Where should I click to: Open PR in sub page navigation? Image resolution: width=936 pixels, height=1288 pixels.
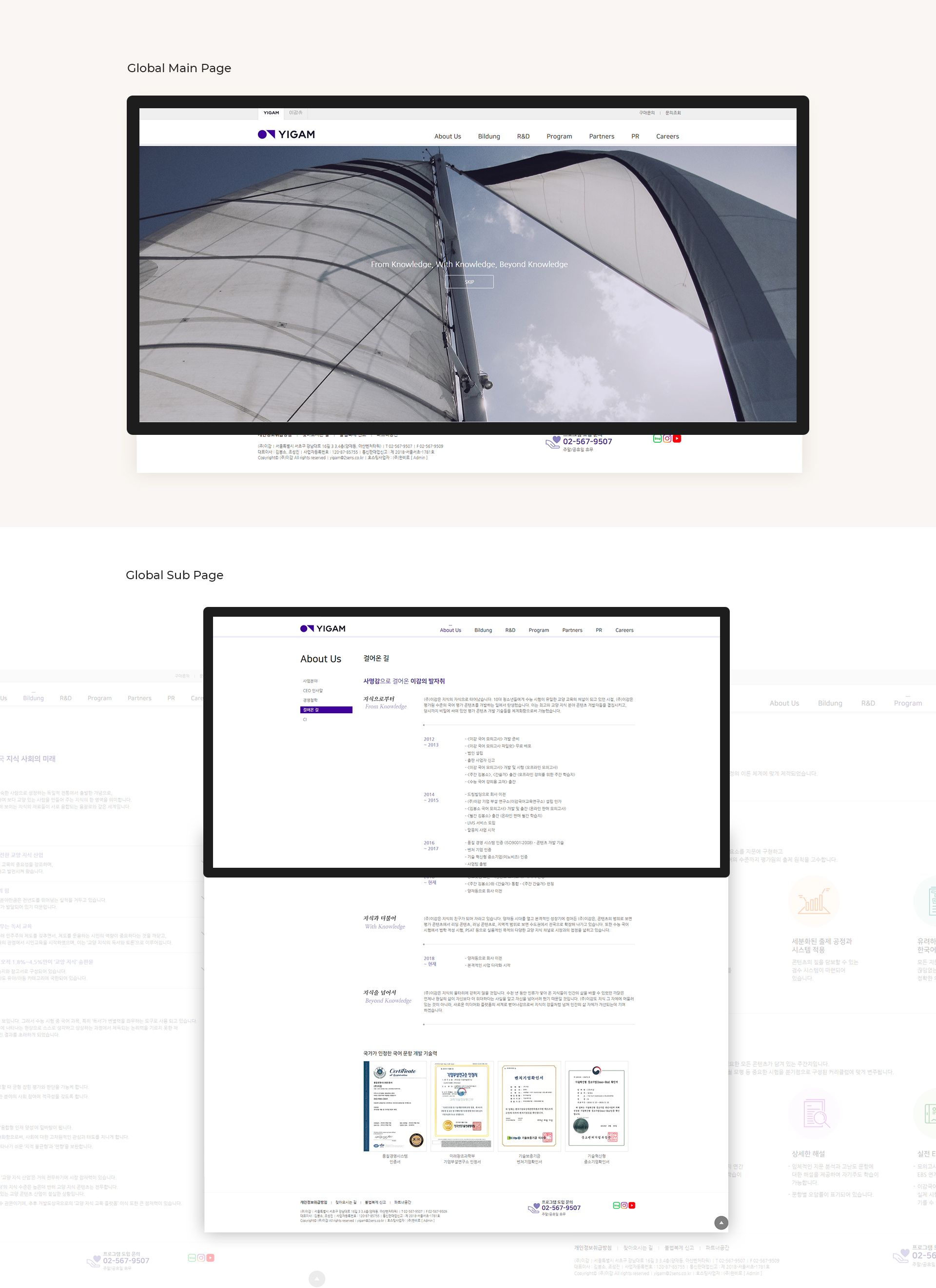click(599, 630)
